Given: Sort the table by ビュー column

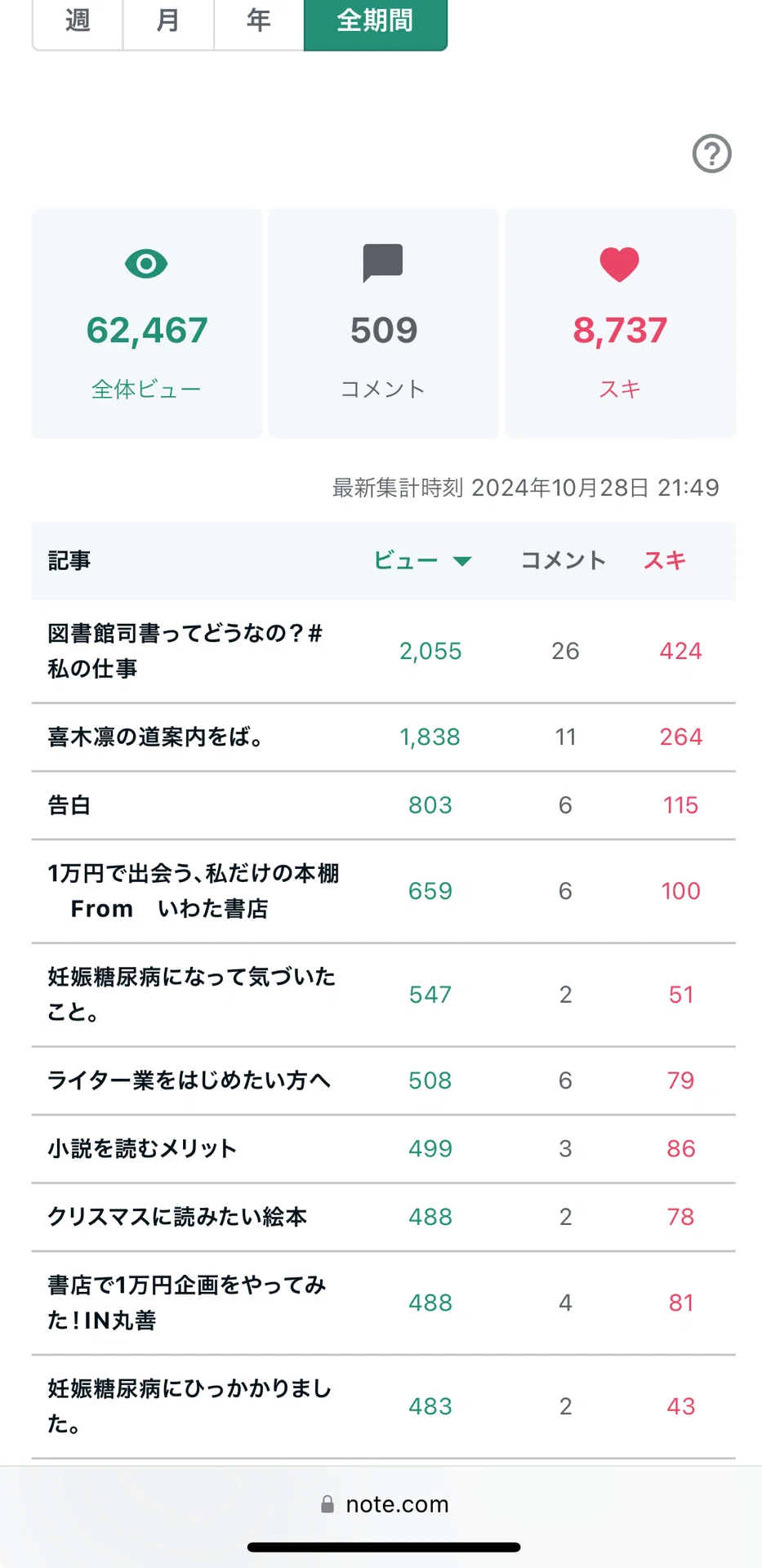Looking at the screenshot, I should coord(406,560).
